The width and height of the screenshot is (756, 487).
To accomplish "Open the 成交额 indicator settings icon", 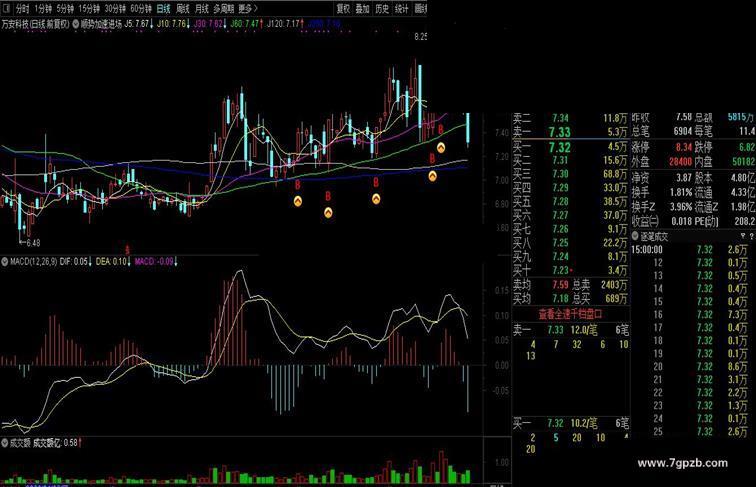I will tap(4, 443).
